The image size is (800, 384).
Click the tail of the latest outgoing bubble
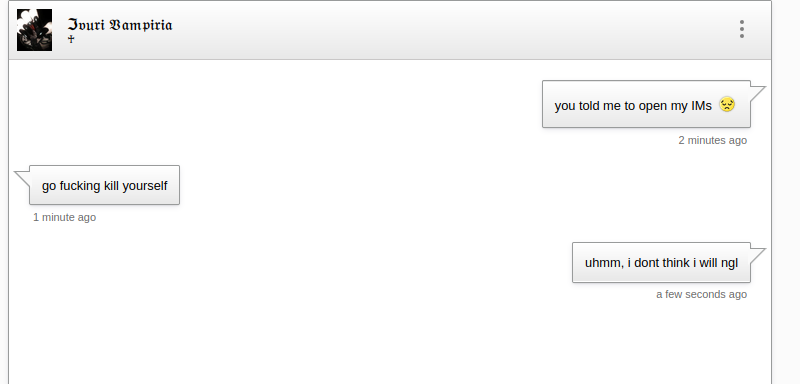coord(757,255)
